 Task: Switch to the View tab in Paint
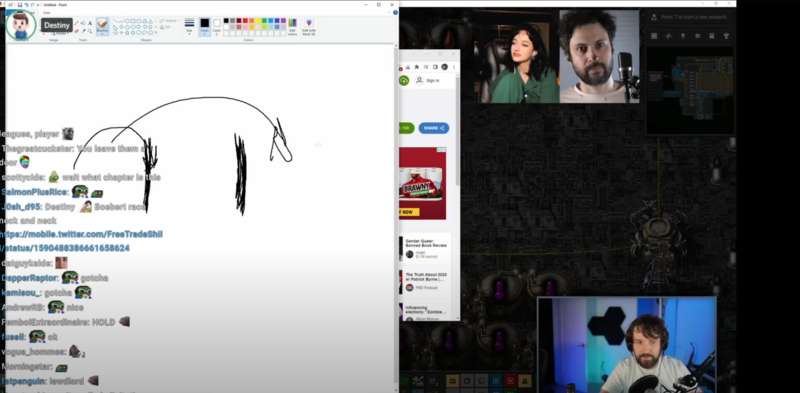tap(46, 12)
